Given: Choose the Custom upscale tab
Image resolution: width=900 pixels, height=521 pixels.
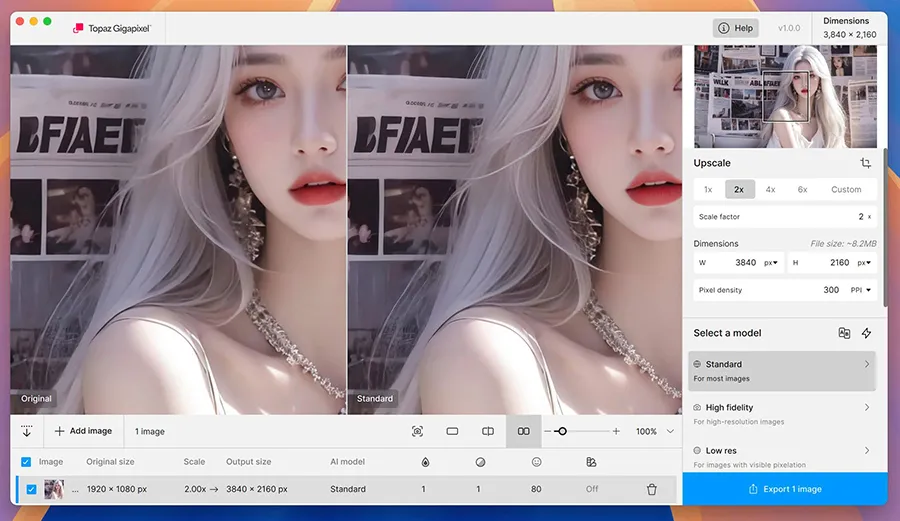Looking at the screenshot, I should click(845, 189).
